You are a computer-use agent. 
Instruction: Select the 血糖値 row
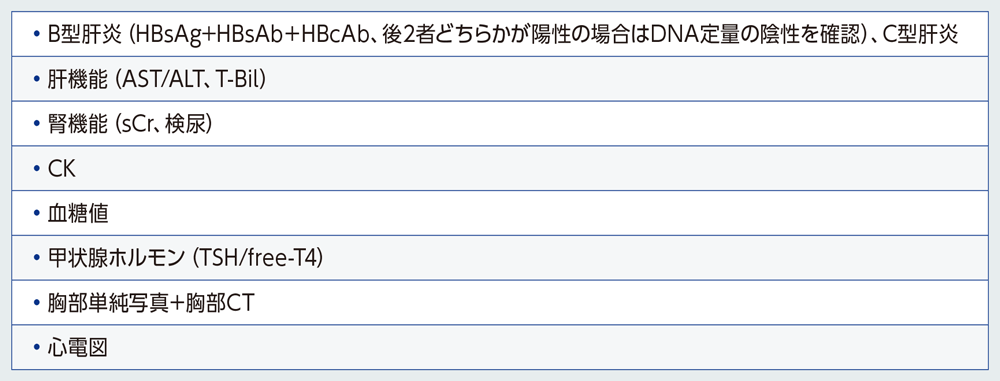click(500, 213)
